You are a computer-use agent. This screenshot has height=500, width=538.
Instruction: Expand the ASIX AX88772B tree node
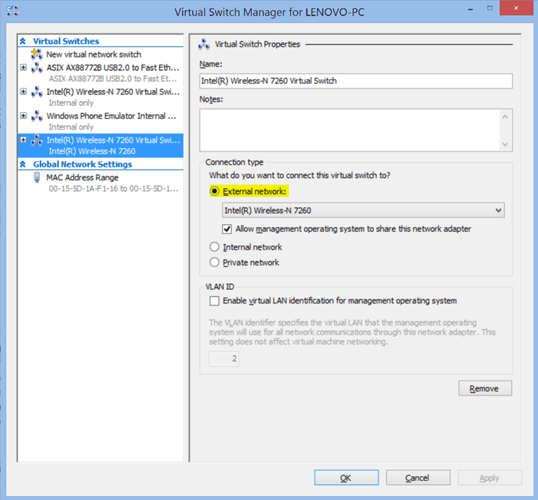pyautogui.click(x=23, y=67)
